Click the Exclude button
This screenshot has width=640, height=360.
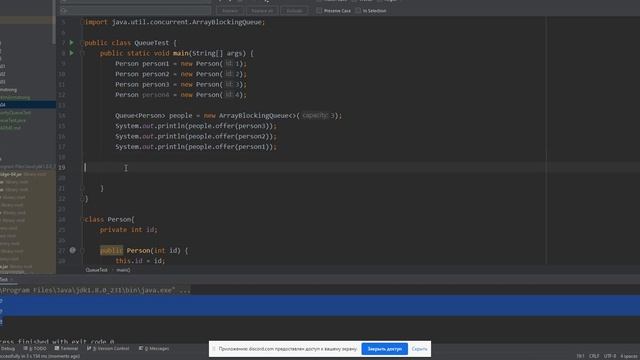pyautogui.click(x=294, y=11)
